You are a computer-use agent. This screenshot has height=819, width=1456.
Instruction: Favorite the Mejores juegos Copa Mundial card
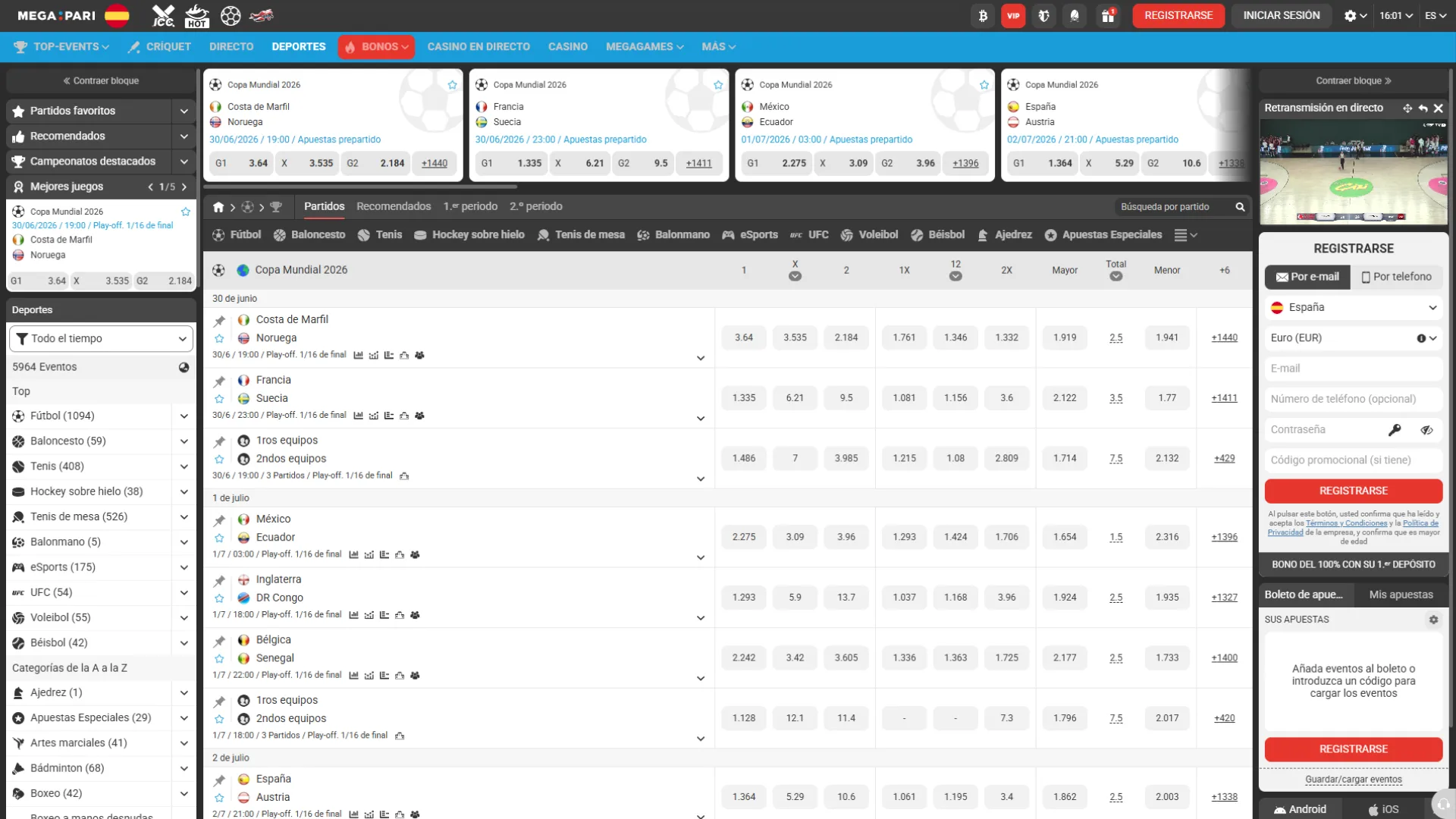(185, 212)
